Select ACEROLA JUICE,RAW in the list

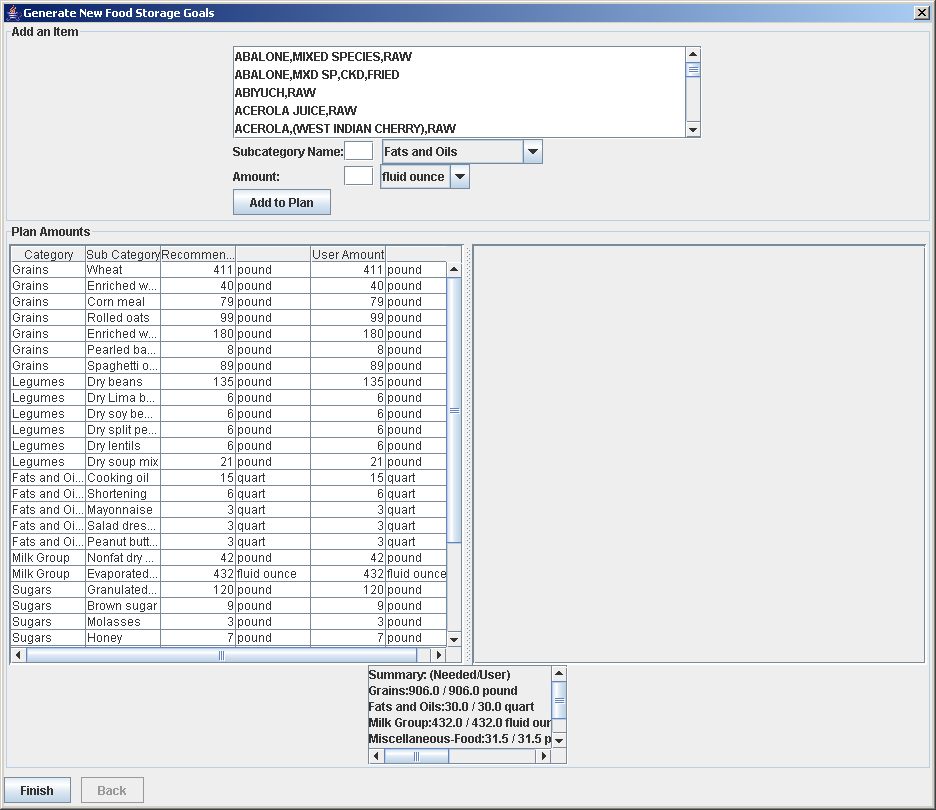coord(295,111)
